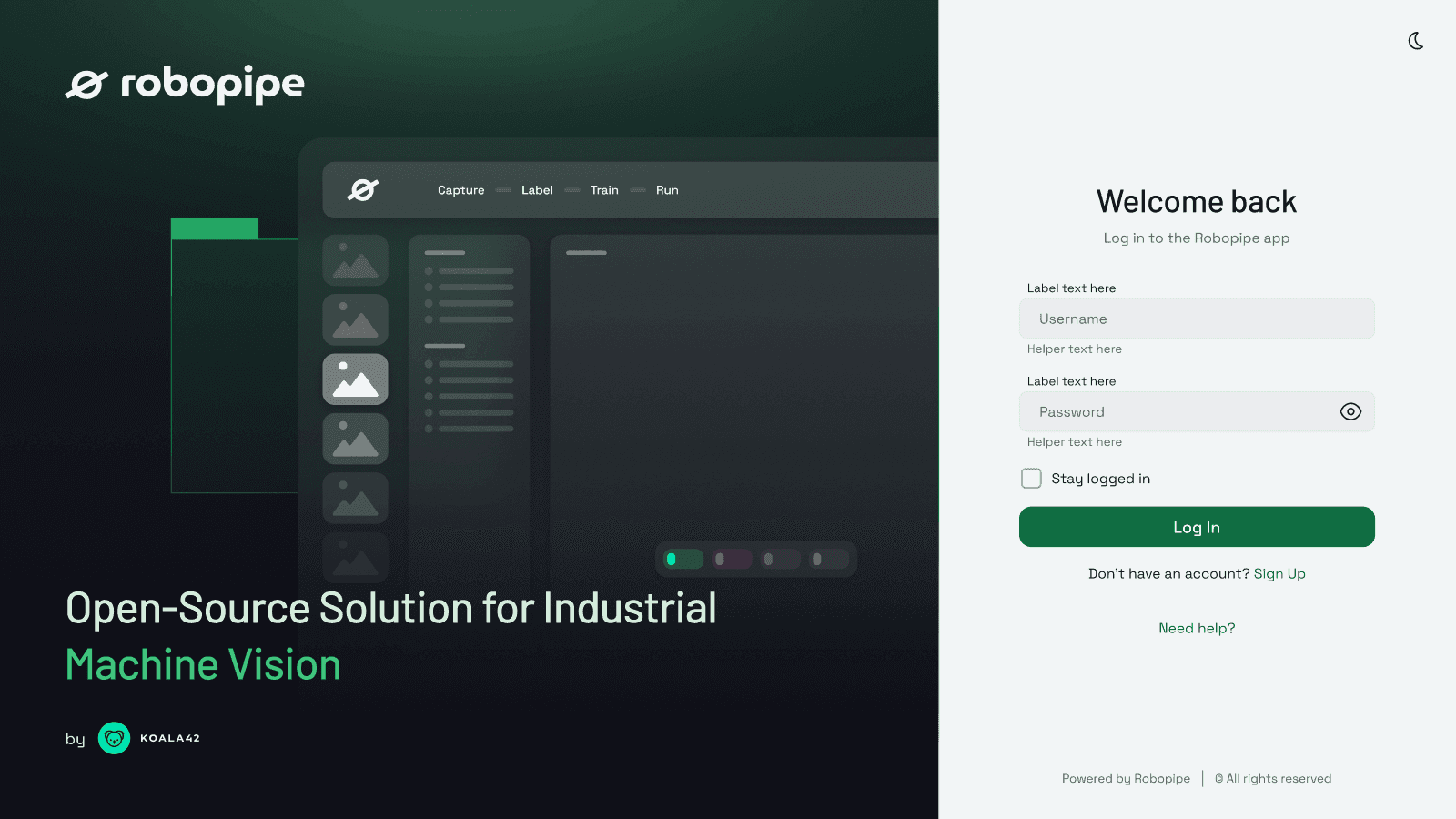Click the All rights reserved text
Image resolution: width=1456 pixels, height=819 pixels.
click(x=1273, y=779)
